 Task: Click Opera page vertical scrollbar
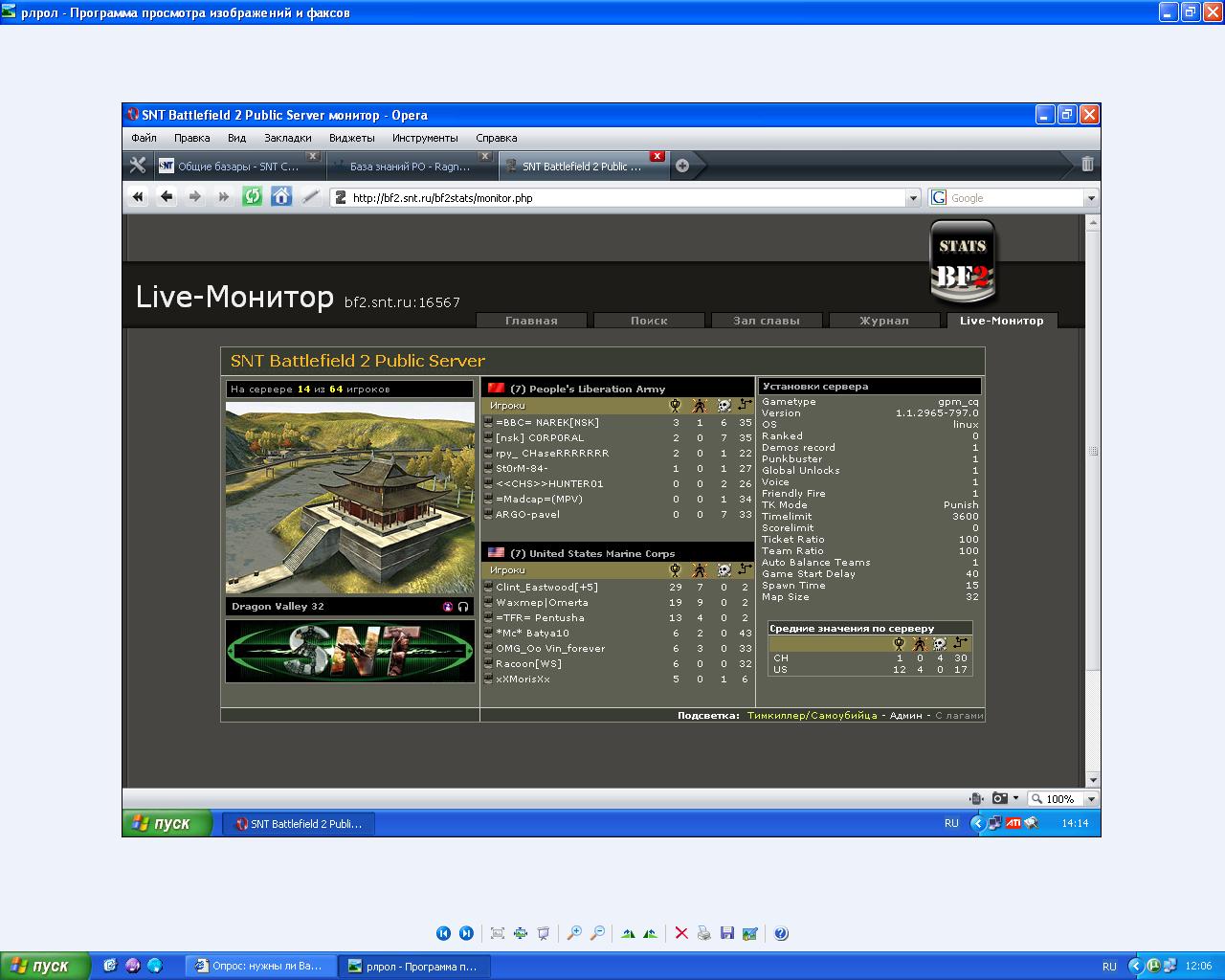1092,501
